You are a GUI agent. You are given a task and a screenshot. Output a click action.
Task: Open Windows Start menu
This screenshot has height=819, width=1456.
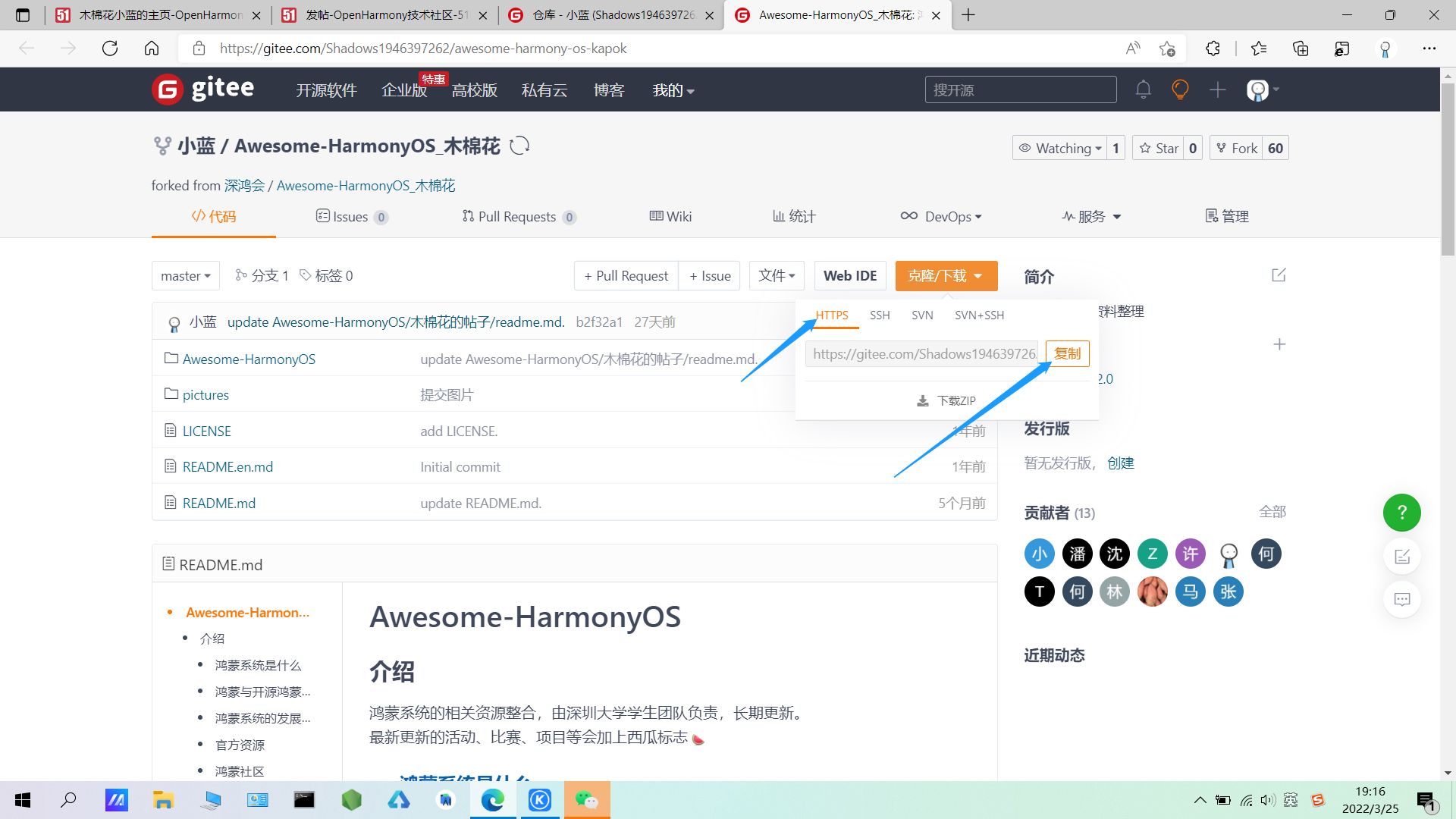click(23, 800)
